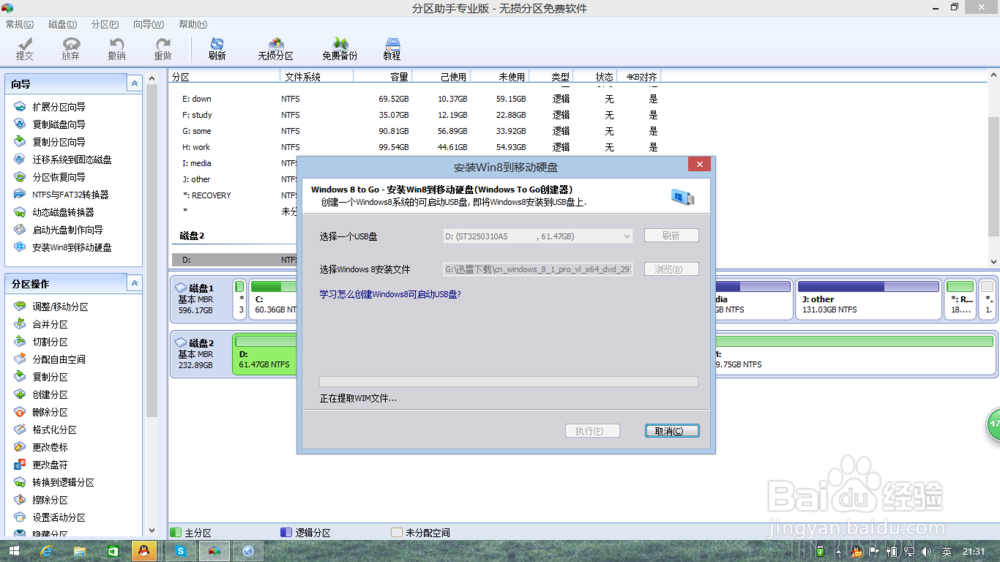Collapse the 向导 panel
This screenshot has width=1000, height=562.
[135, 84]
